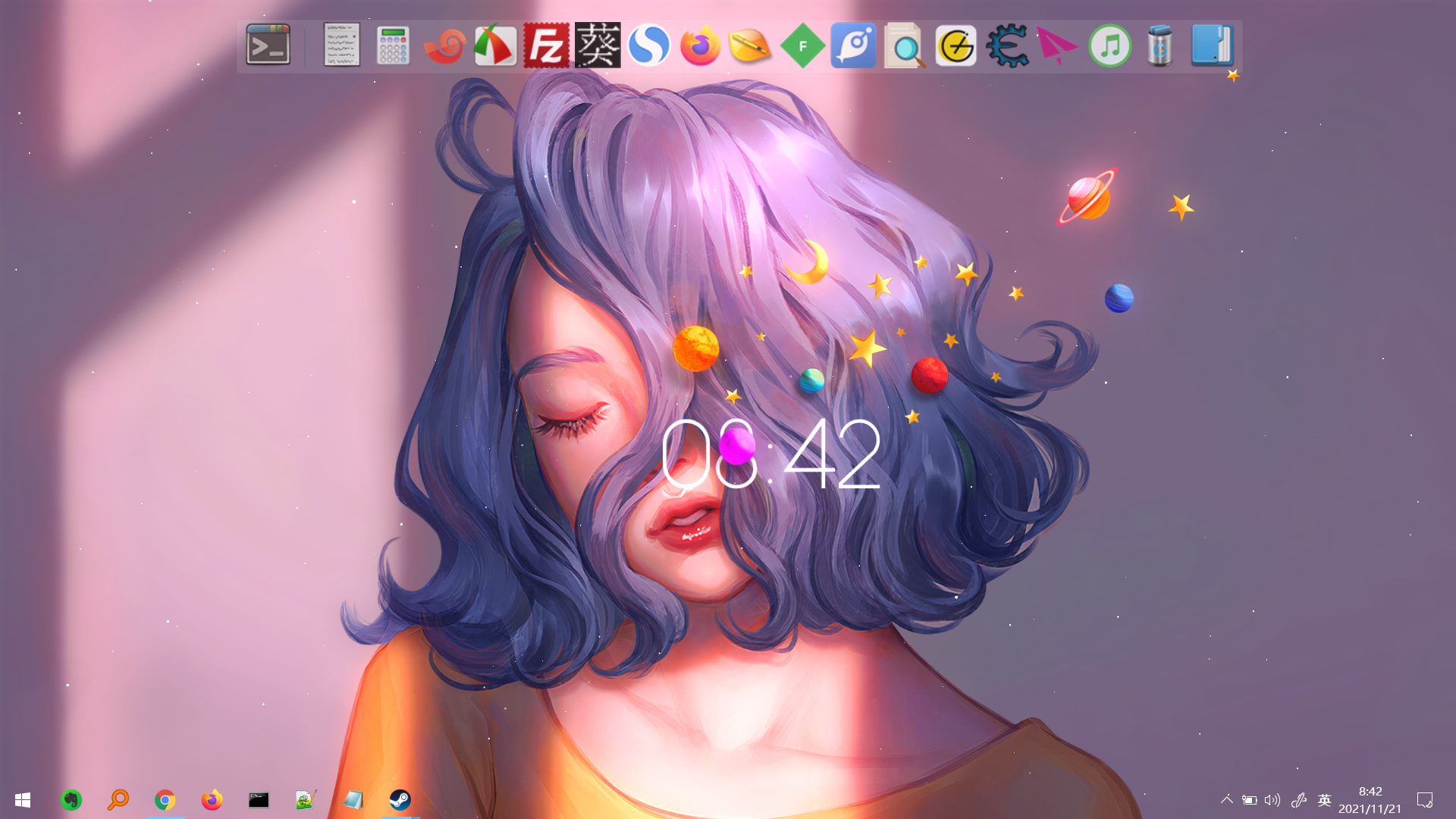
Task: Open the trash can icon in the dock
Action: tap(1160, 45)
